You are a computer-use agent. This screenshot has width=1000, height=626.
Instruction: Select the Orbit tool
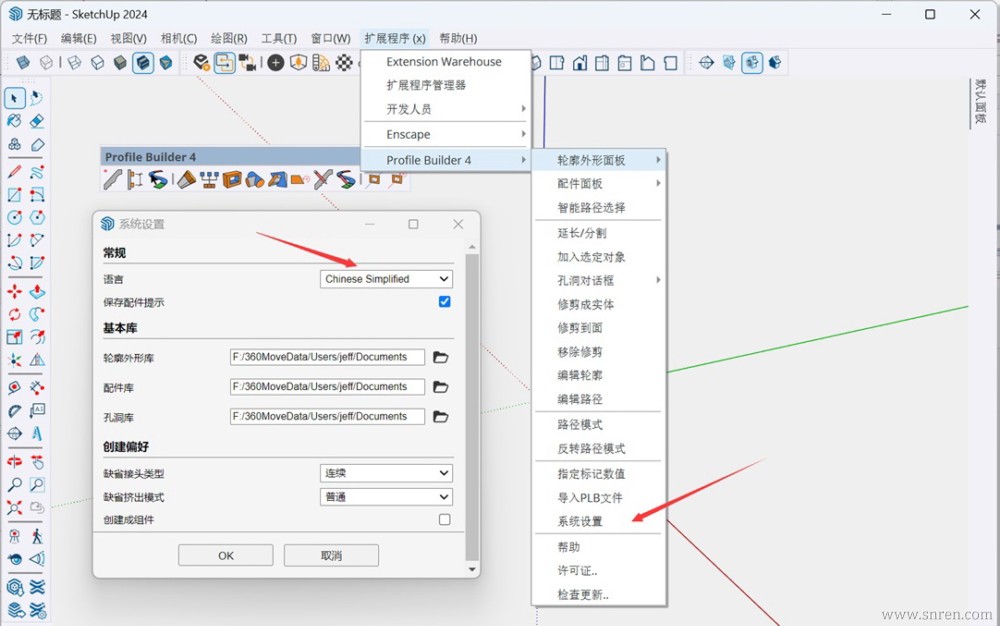15,462
